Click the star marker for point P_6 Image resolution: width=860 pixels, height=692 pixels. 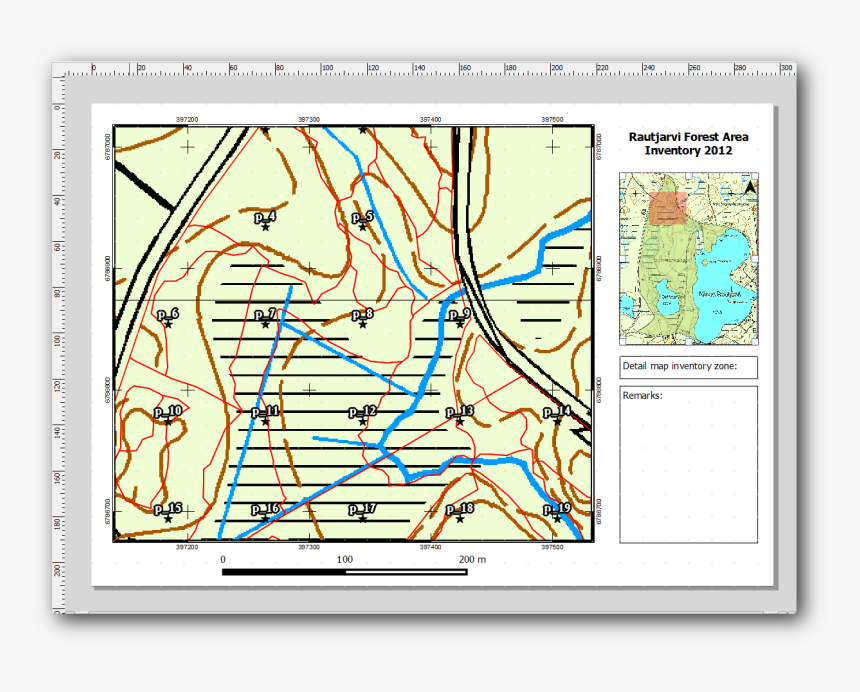pyautogui.click(x=166, y=325)
